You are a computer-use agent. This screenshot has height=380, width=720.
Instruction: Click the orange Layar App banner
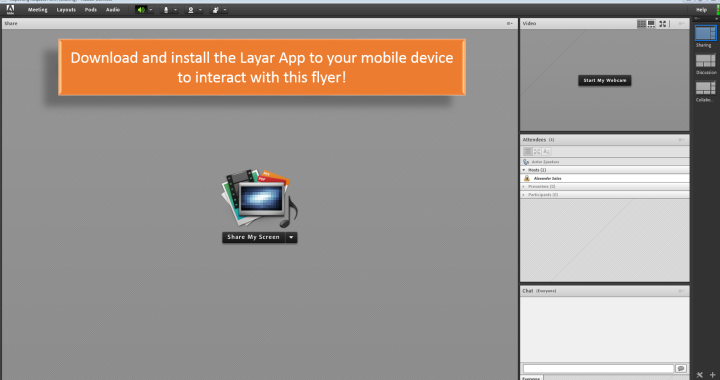(262, 67)
